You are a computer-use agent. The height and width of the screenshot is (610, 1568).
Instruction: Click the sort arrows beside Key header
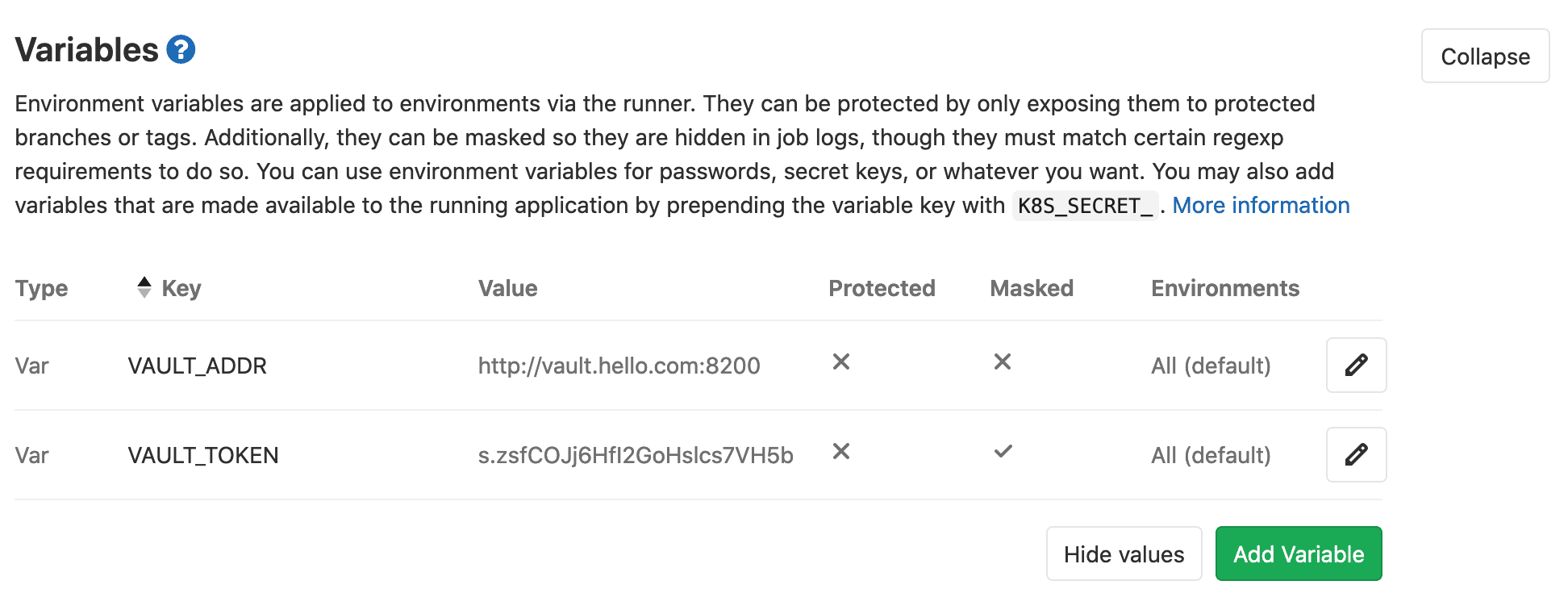[x=144, y=288]
